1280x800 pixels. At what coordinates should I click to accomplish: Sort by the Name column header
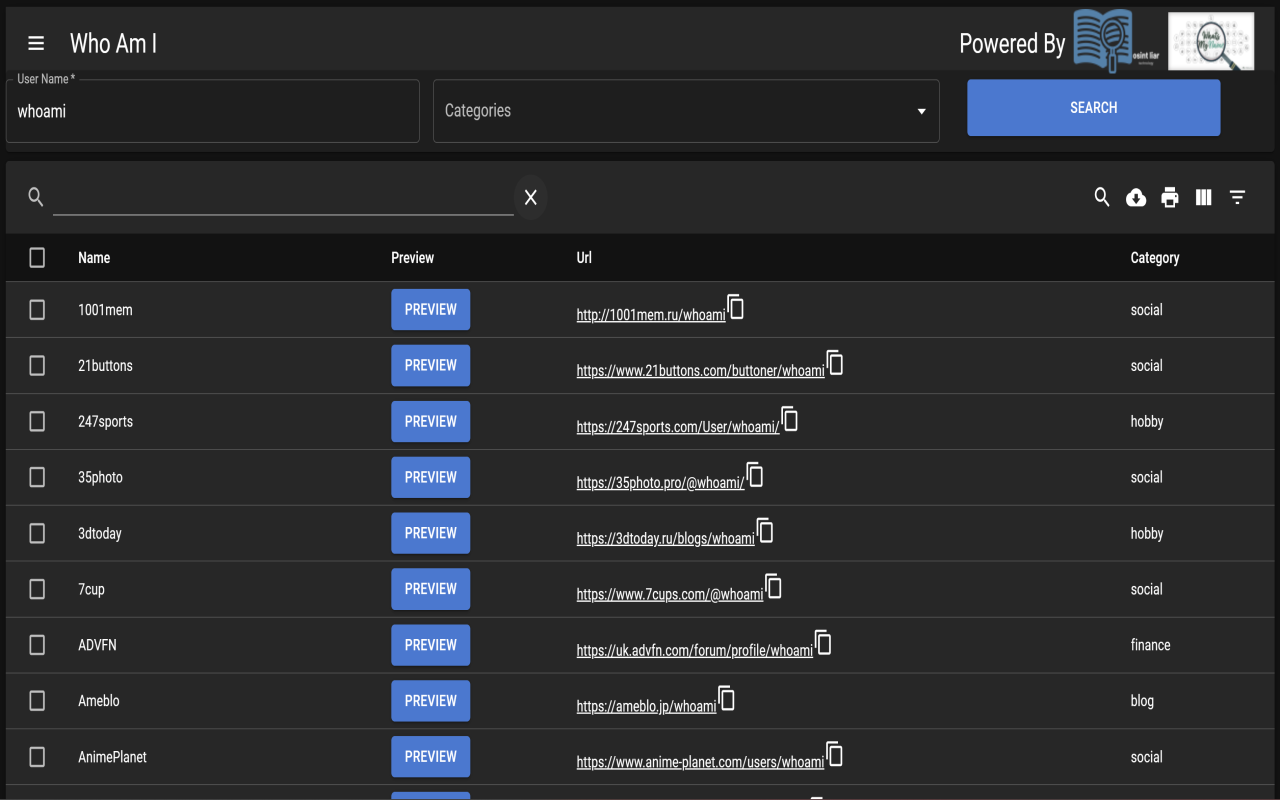coord(94,258)
